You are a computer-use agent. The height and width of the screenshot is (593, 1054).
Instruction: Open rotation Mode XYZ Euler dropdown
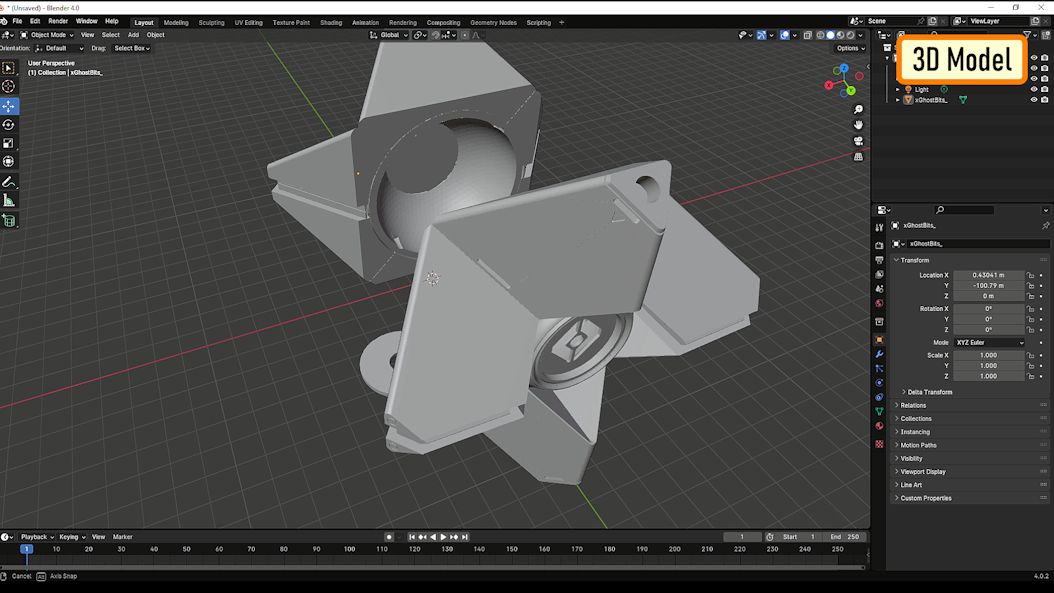pos(989,342)
